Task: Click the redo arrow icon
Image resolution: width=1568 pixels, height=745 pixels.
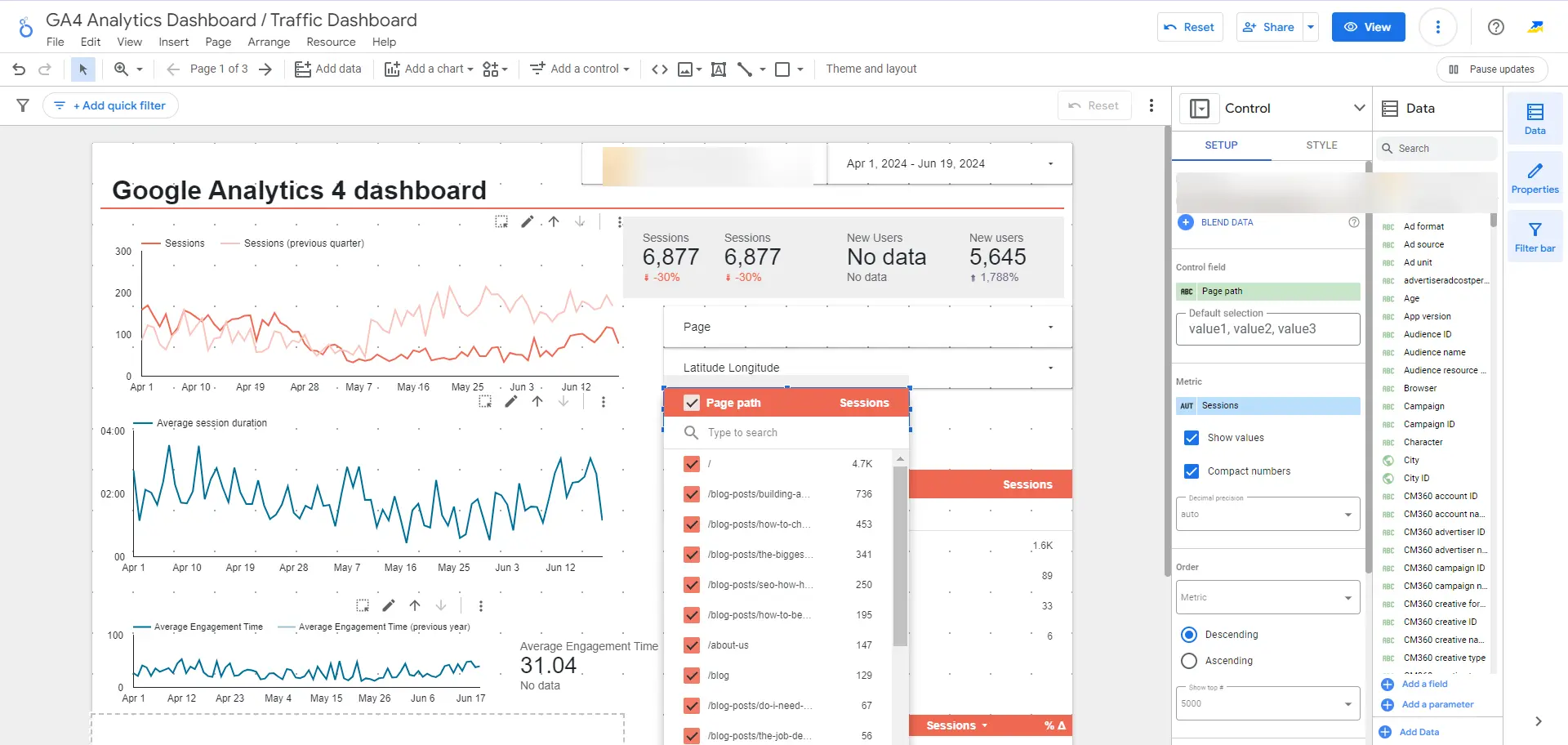Action: 46,69
